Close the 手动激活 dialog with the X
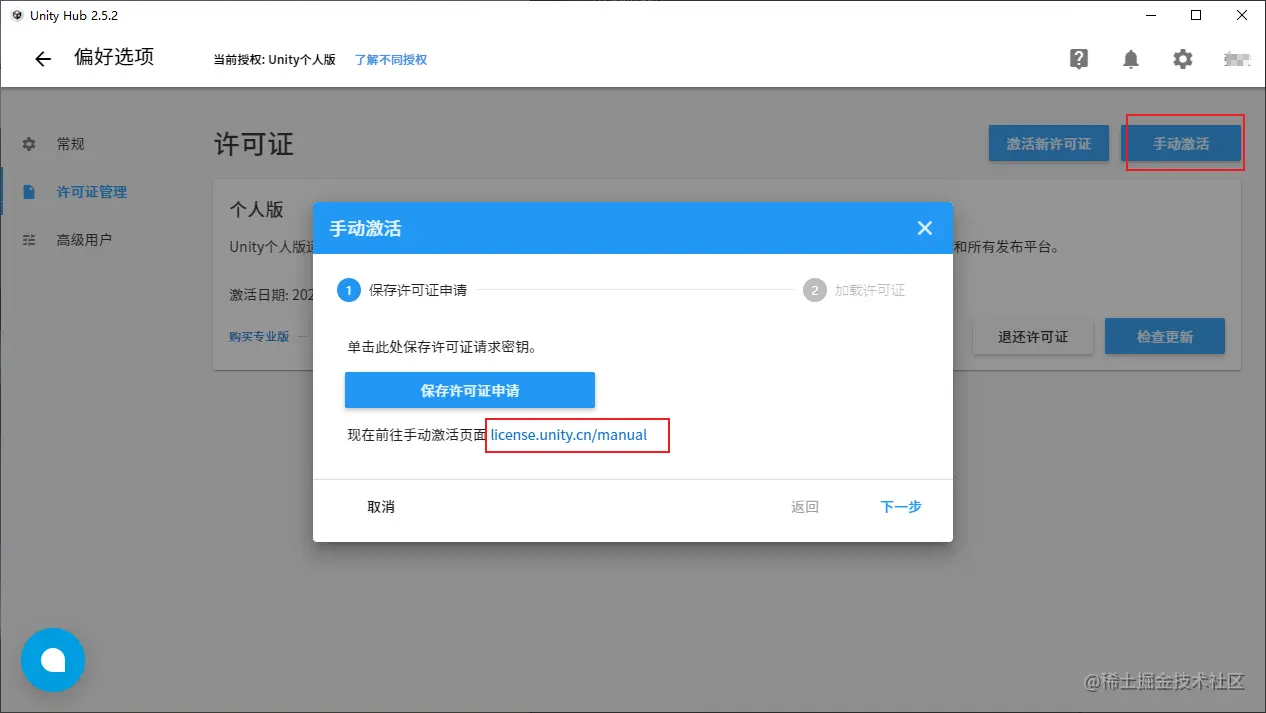1266x713 pixels. pos(924,228)
